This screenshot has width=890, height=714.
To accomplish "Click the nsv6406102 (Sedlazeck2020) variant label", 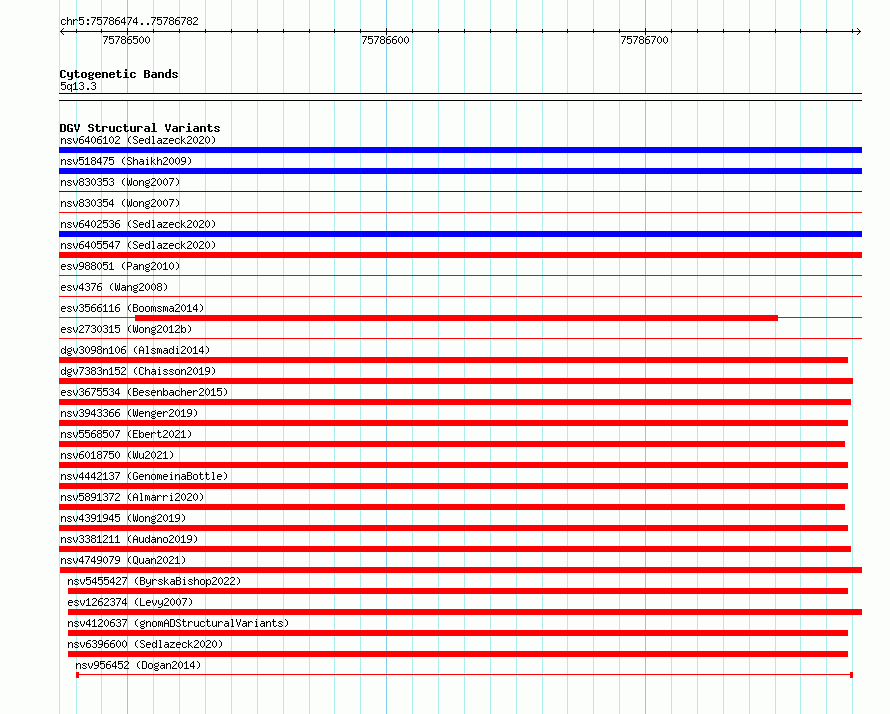I will tap(138, 140).
